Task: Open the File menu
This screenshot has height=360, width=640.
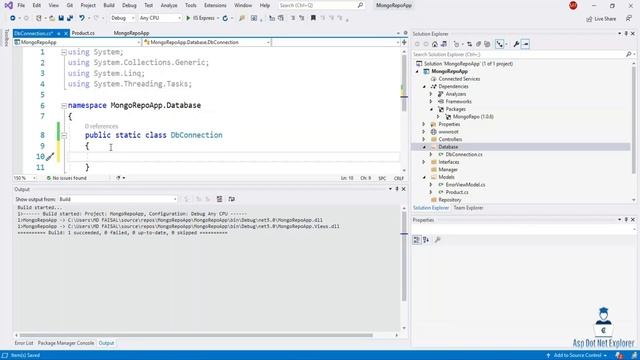Action: click(x=21, y=5)
